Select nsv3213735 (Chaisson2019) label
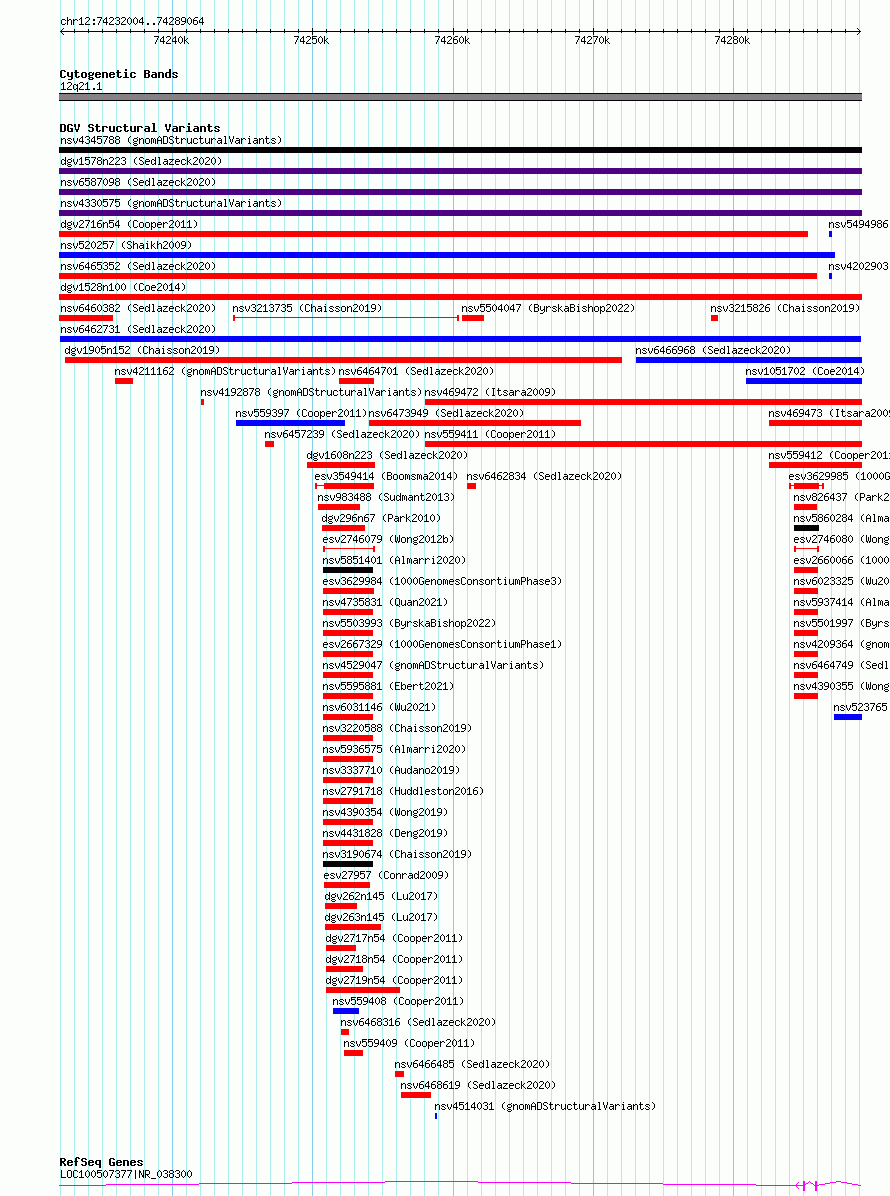The image size is (890, 1196). coord(307,308)
